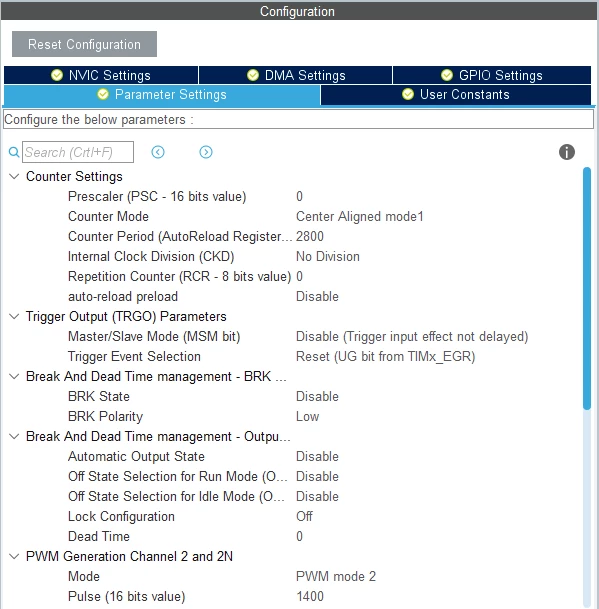The image size is (599, 609).
Task: Open PWM Mode value PWM mode 2
Action: tap(336, 576)
